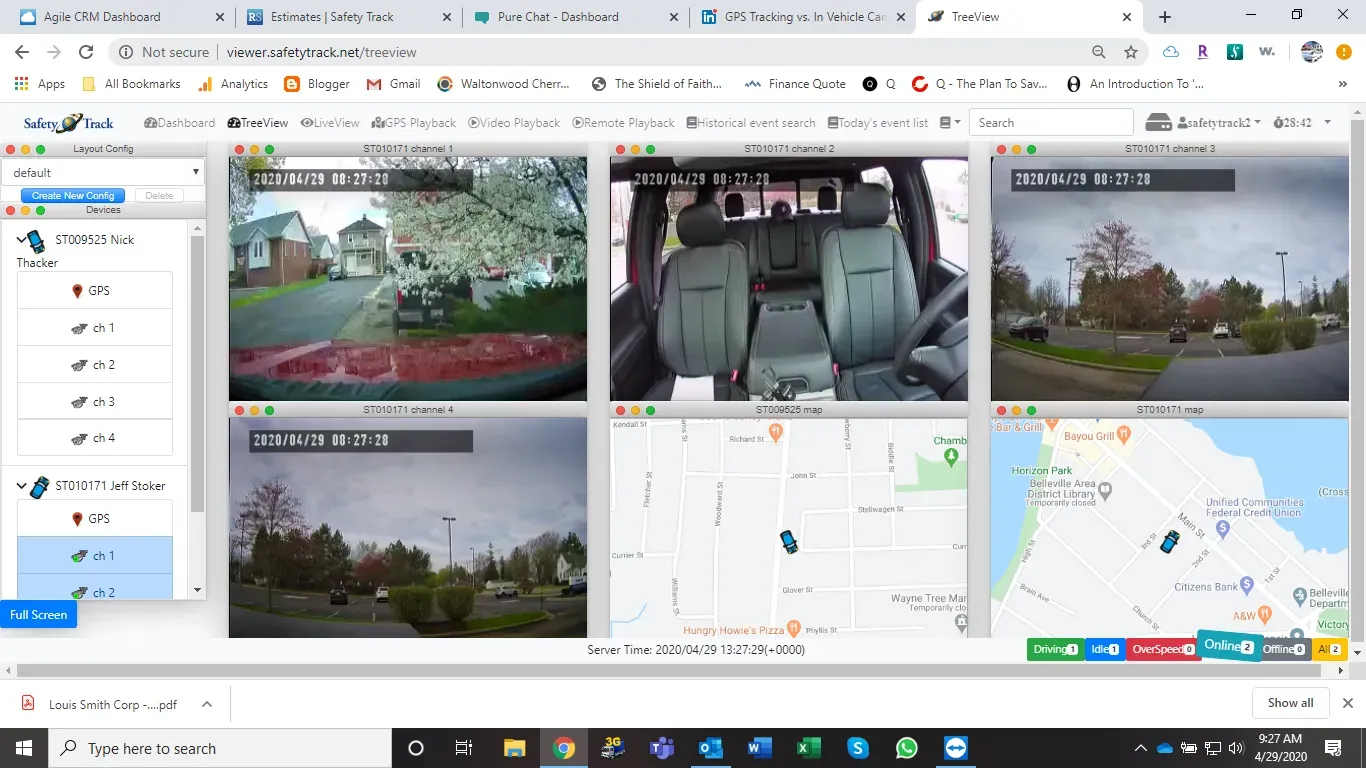The width and height of the screenshot is (1366, 768).
Task: Click the Online vehicle count badge
Action: click(x=1228, y=645)
